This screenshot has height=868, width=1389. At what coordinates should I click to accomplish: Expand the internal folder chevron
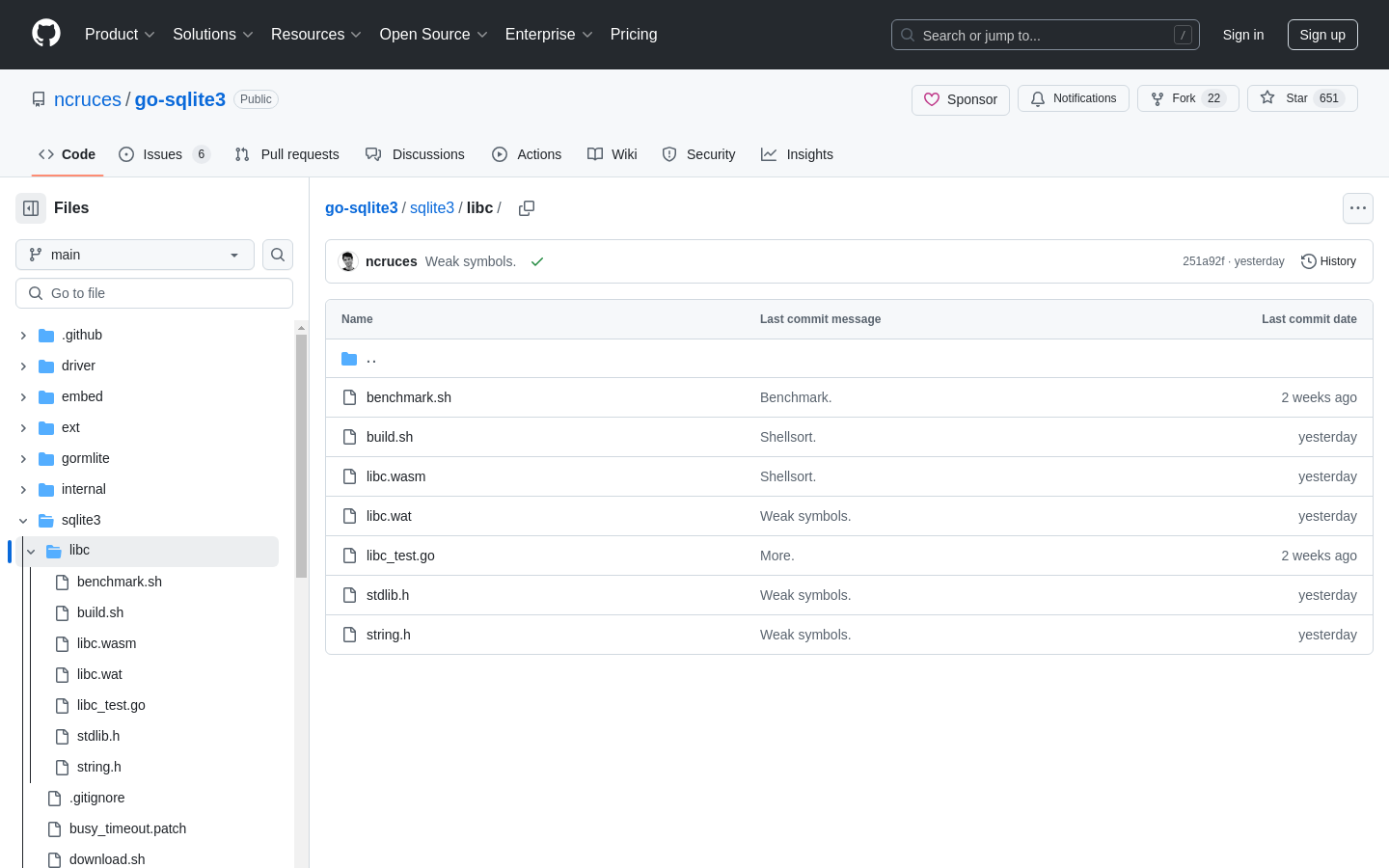coord(23,490)
